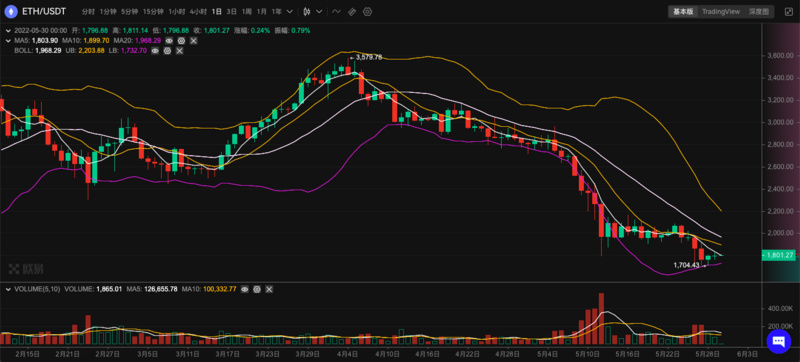Screen dimensions: 800x362
Task: Expand more time intervals dropdown arrow
Action: pos(290,11)
